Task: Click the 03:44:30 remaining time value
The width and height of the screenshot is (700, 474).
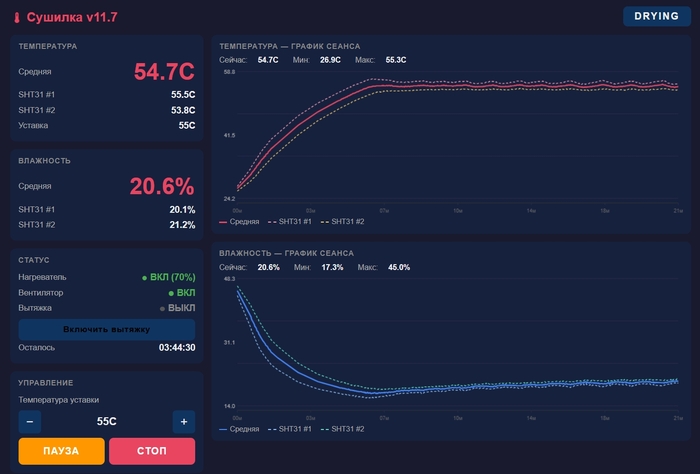Action: pos(177,347)
